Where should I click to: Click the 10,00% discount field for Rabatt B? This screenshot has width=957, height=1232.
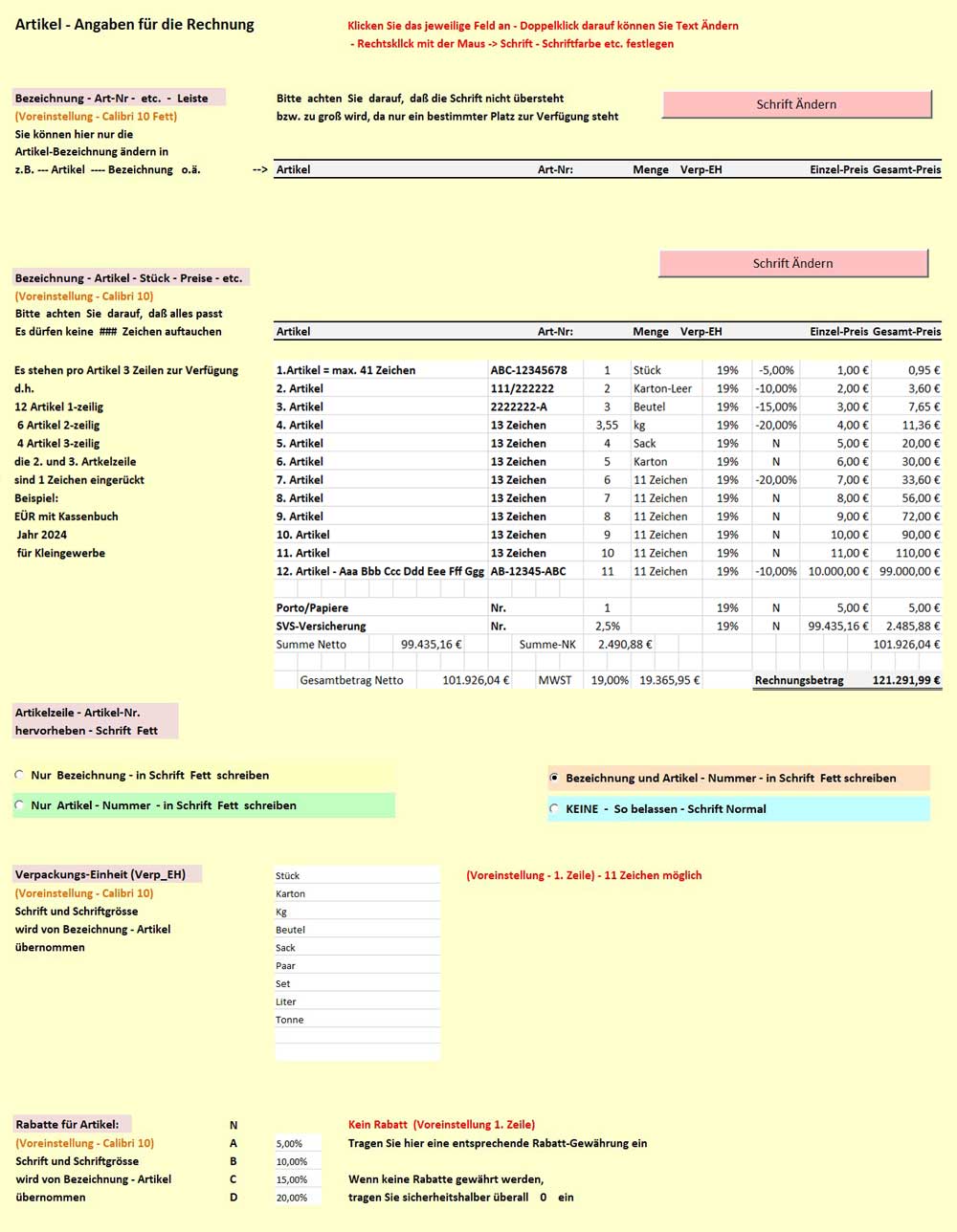point(298,1162)
